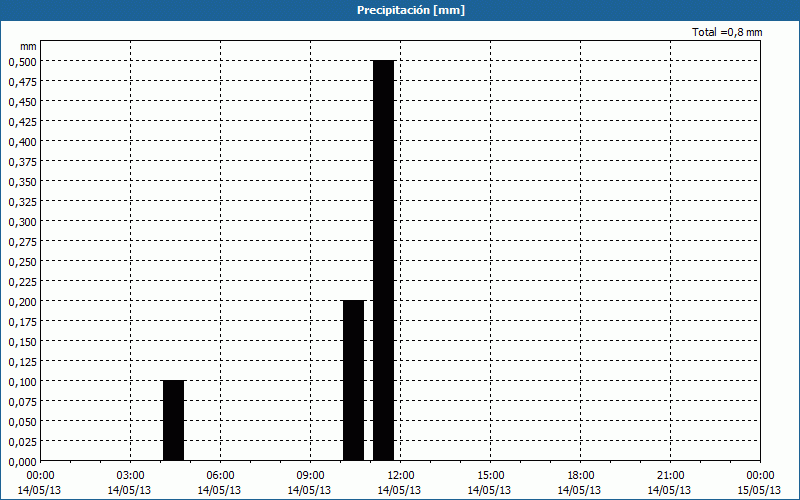Image resolution: width=800 pixels, height=500 pixels.
Task: Click the 00:00 label above 15/05/13
Action: point(760,476)
